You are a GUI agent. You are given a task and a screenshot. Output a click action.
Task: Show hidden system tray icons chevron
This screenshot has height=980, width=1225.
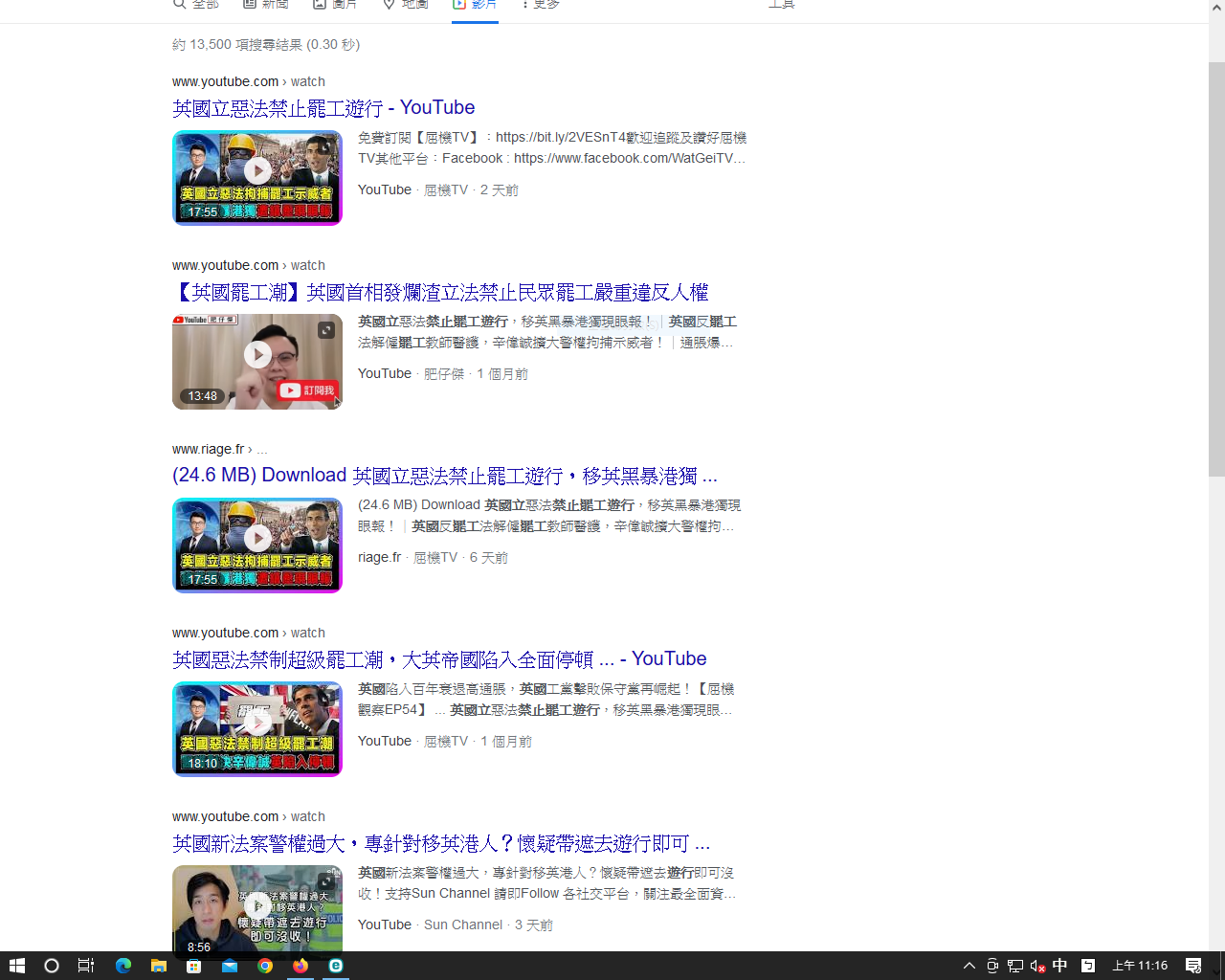coord(969,966)
